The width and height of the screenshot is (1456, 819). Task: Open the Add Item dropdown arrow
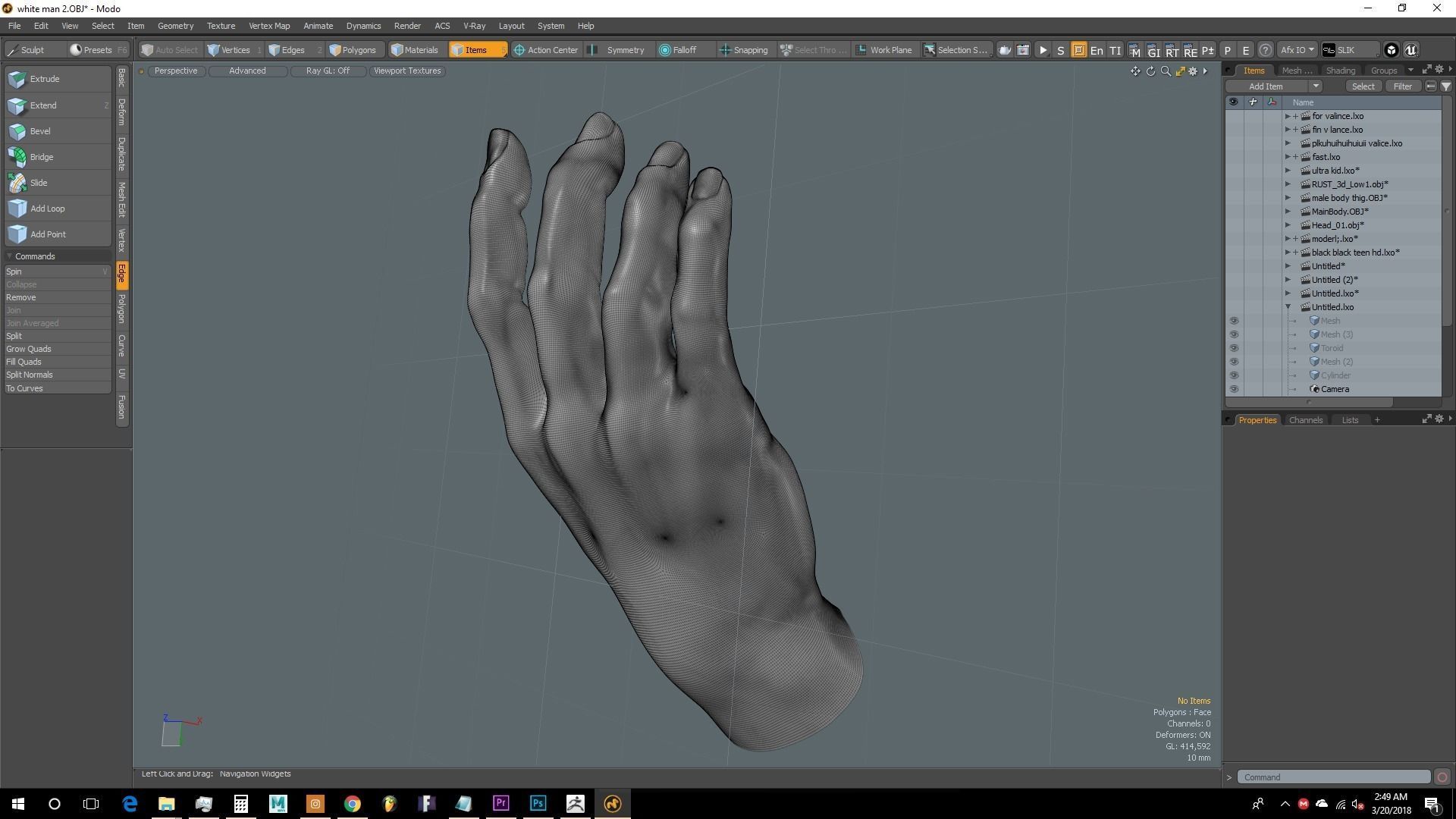tap(1316, 86)
